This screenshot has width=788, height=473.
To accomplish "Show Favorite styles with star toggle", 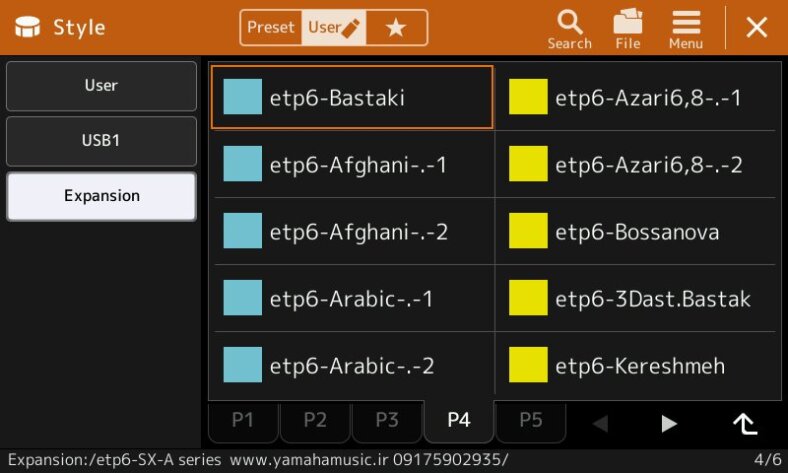I will [x=396, y=28].
